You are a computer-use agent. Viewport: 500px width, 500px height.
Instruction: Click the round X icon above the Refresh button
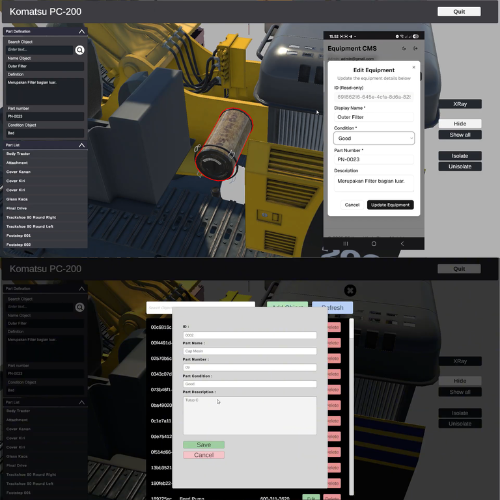point(350,291)
